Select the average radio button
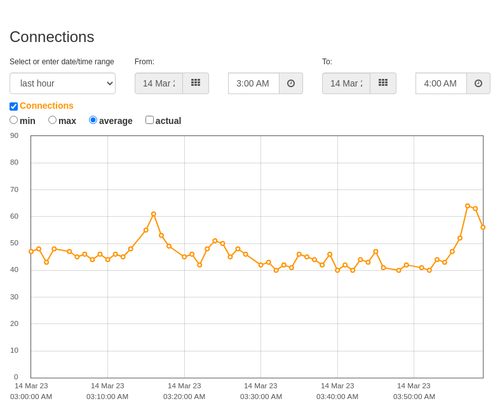 tap(93, 120)
